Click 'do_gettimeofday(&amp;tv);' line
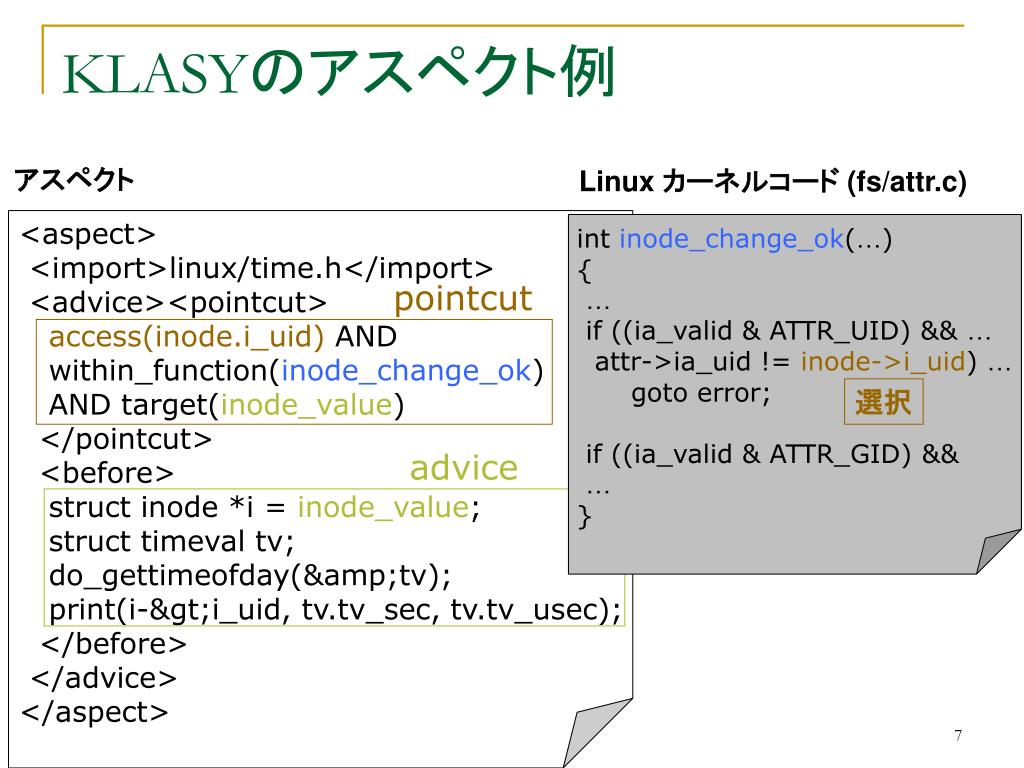Screen dimensions: 1024x768 250,576
